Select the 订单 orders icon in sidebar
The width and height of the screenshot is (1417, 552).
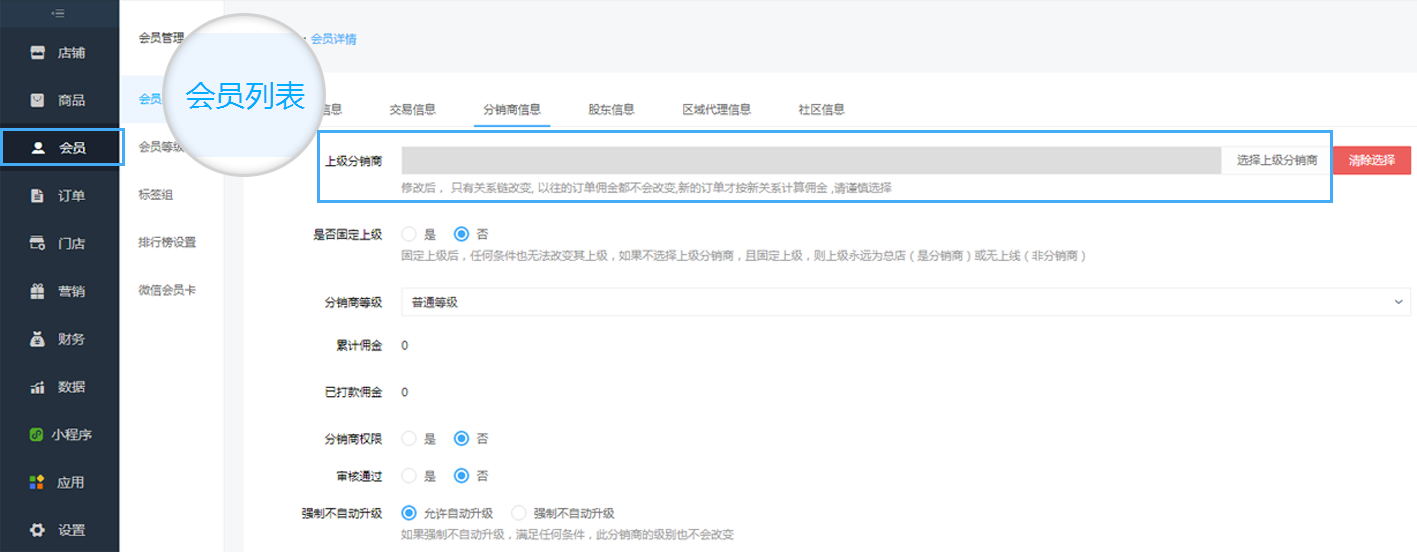coord(38,196)
